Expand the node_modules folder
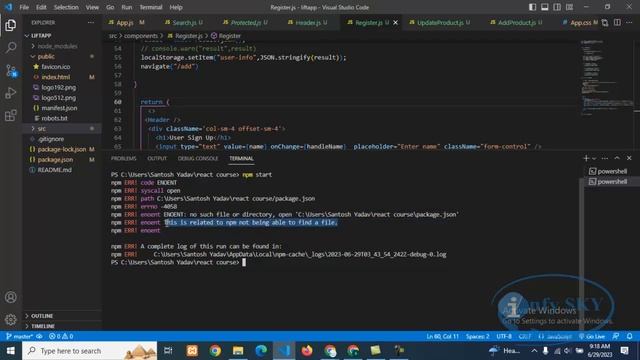The height and width of the screenshot is (360, 640). (x=61, y=46)
